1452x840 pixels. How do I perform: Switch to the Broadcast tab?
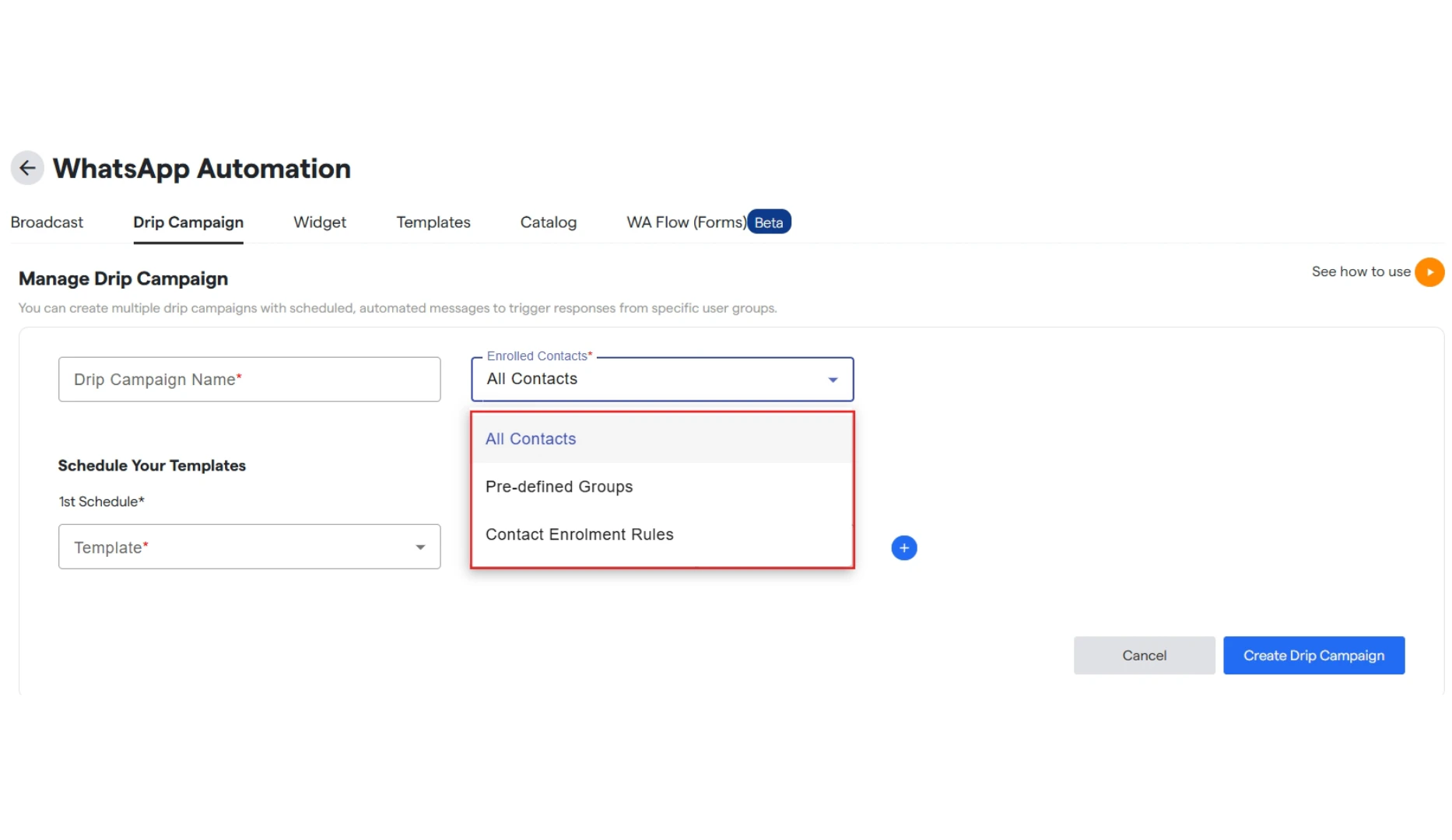47,222
